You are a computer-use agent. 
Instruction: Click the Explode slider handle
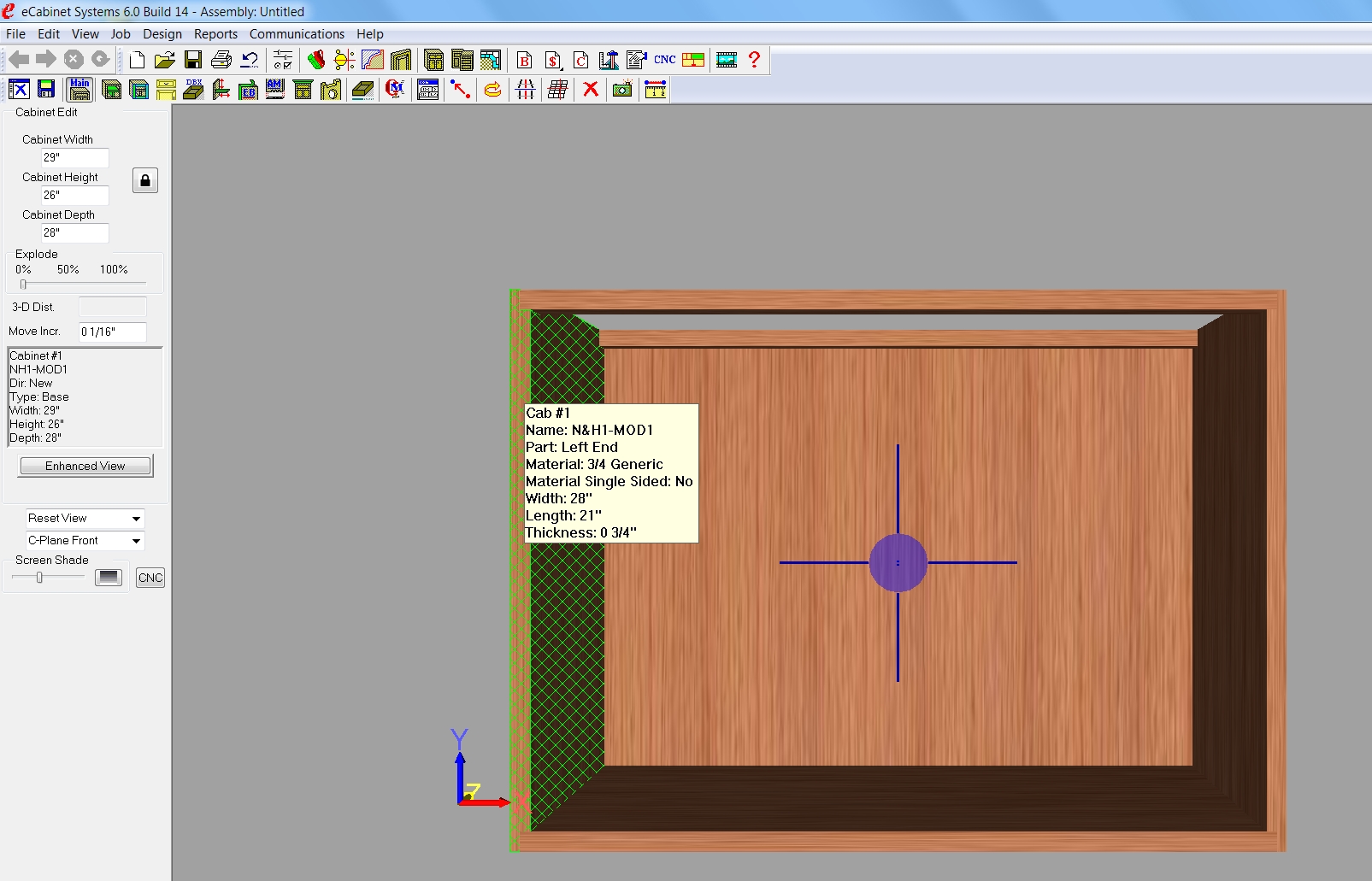coord(23,284)
